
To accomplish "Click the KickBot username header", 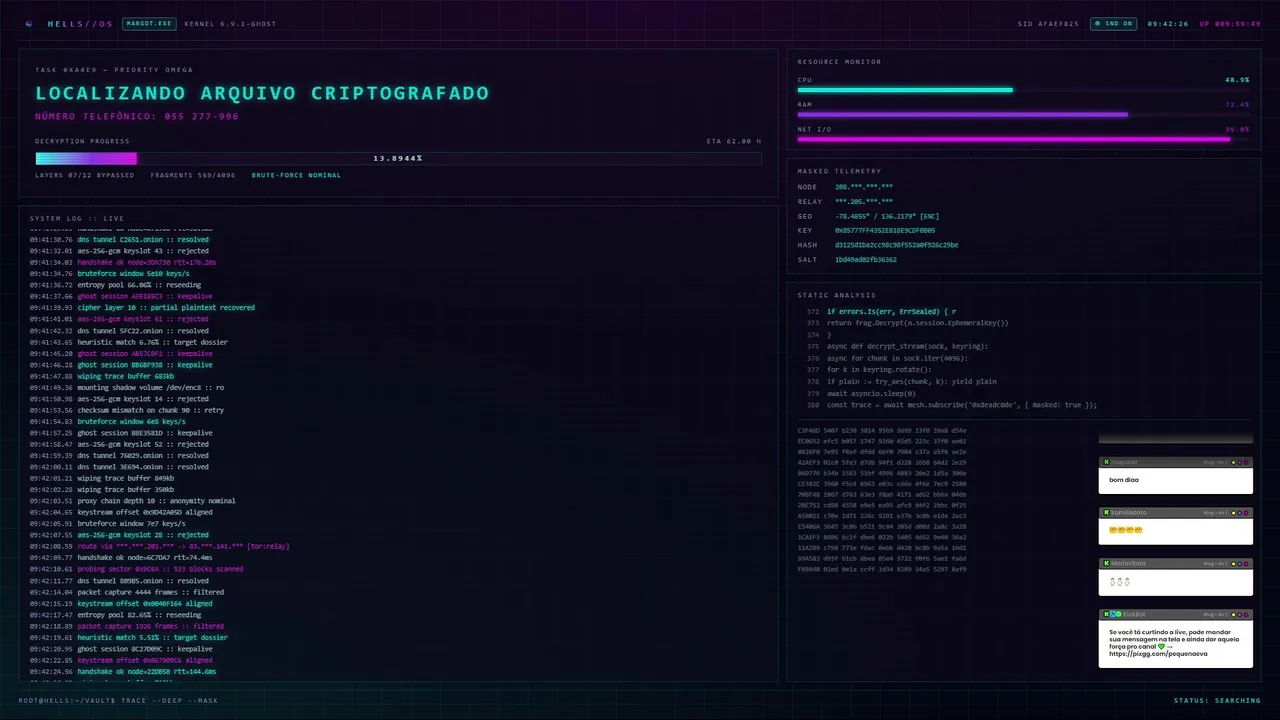I will click(1134, 614).
